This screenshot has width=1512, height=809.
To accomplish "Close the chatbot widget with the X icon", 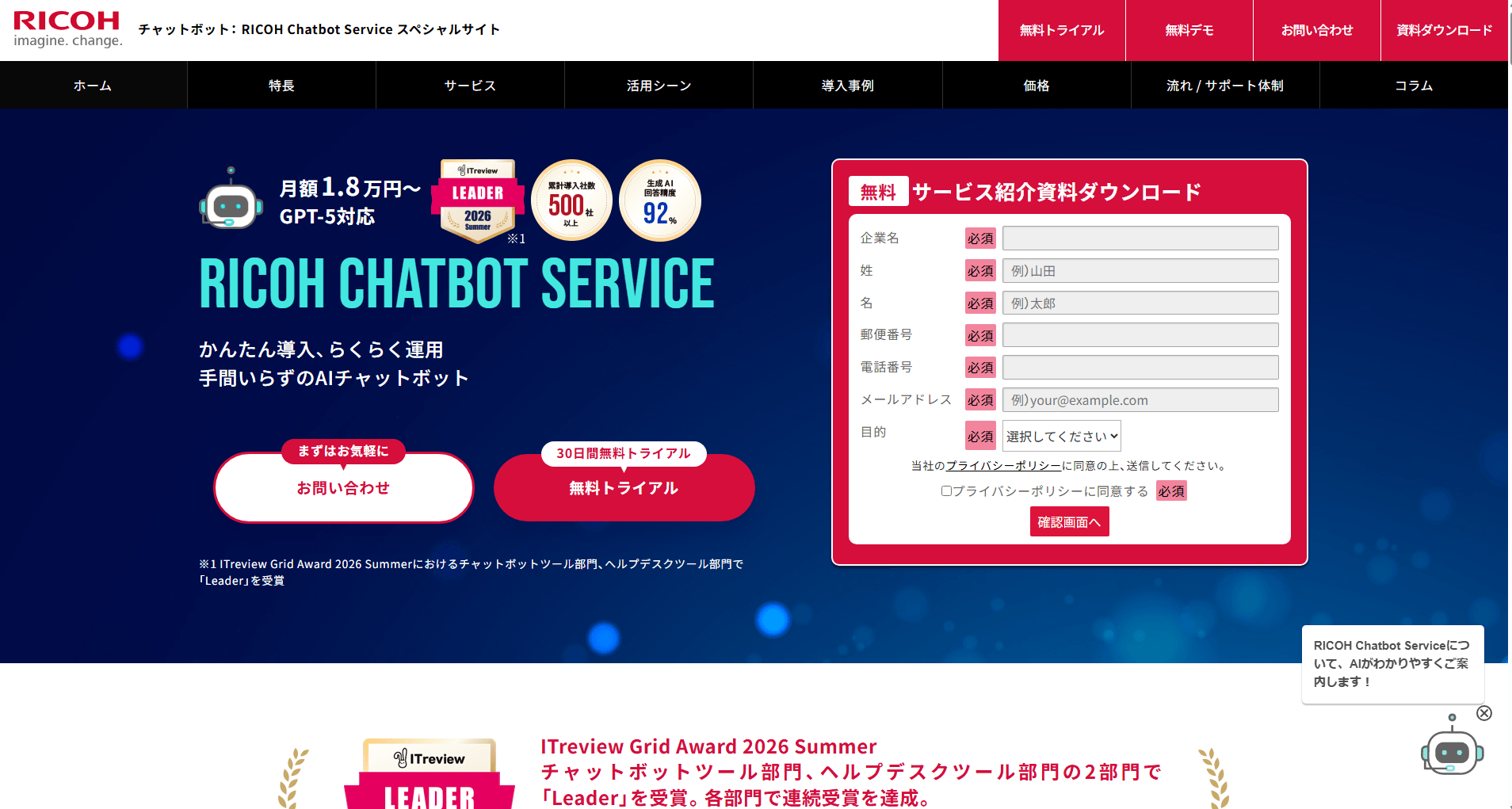I will 1484,713.
